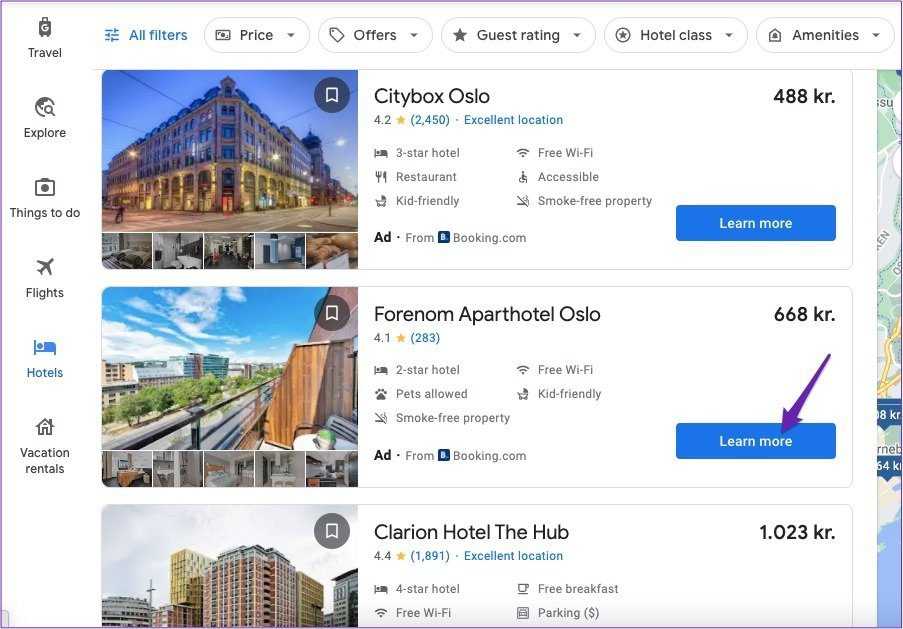Expand the Amenities filter dropdown
Image resolution: width=903 pixels, height=629 pixels.
click(x=825, y=35)
